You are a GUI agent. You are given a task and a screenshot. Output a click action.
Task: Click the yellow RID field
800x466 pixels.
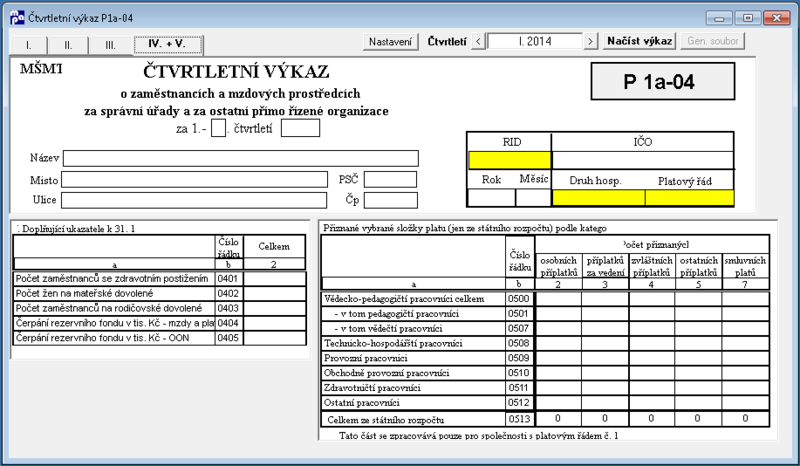pyautogui.click(x=510, y=160)
